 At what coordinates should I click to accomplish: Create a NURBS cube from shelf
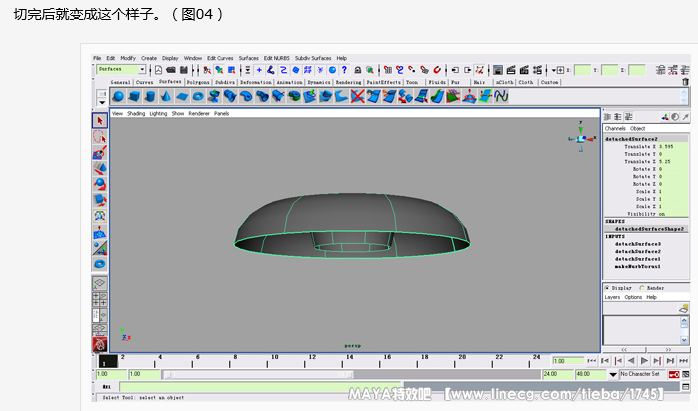pyautogui.click(x=134, y=96)
